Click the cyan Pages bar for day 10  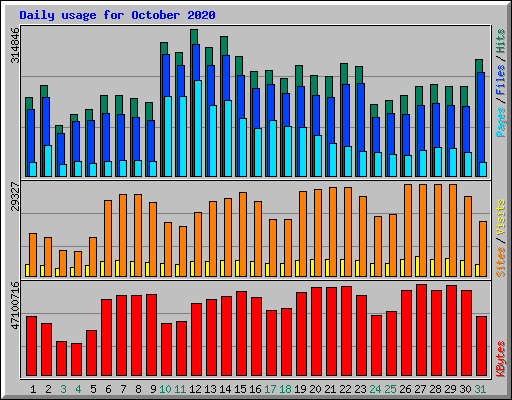point(168,136)
